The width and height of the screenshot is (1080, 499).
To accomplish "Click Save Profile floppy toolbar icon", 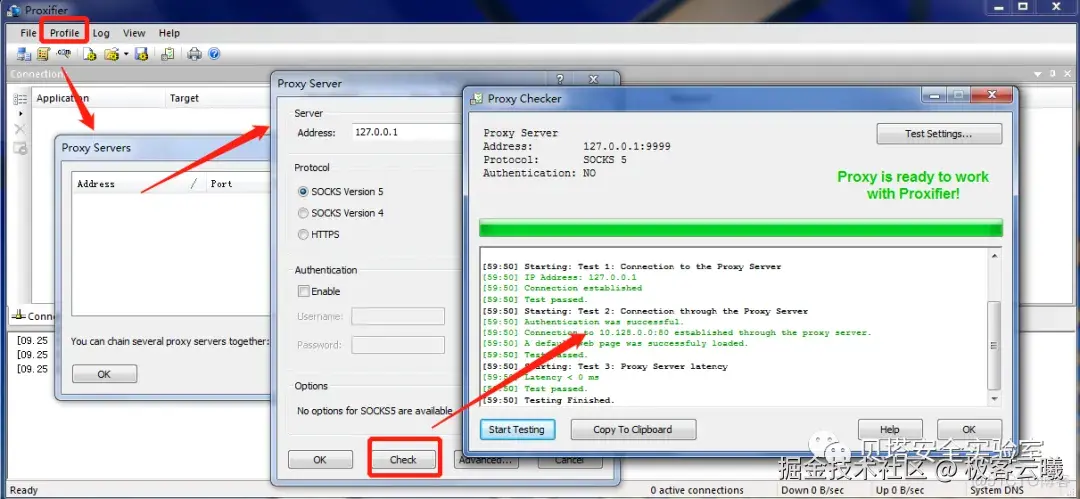I will click(142, 54).
